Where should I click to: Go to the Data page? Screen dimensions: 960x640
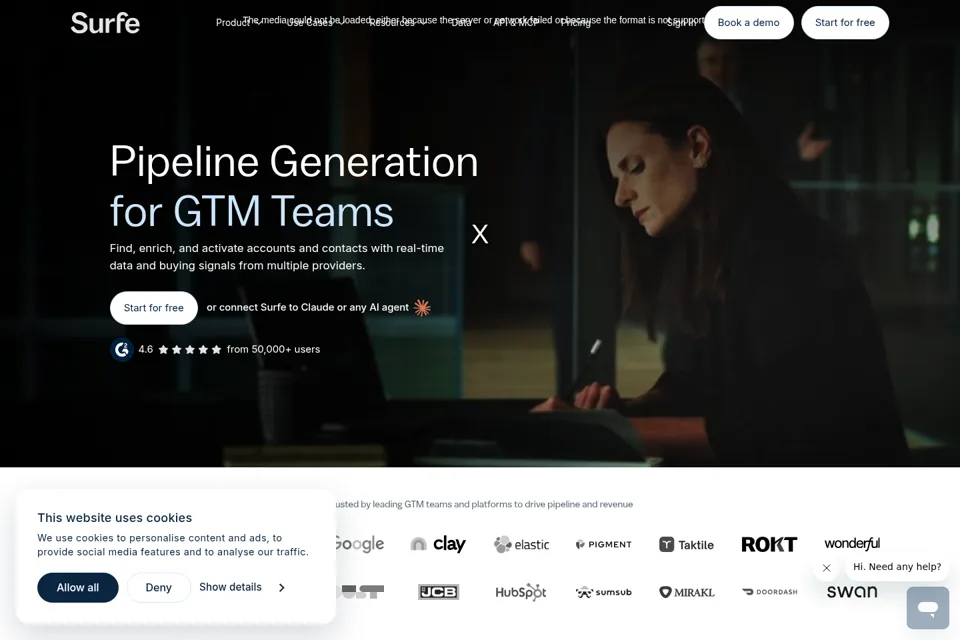[461, 23]
